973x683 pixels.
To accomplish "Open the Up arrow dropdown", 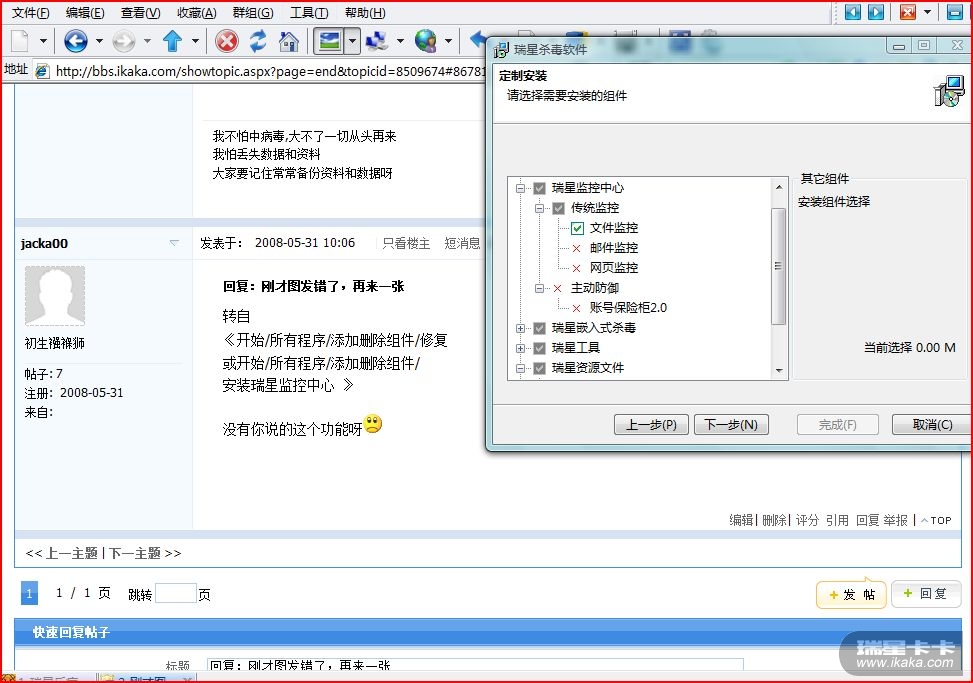I will [195, 42].
